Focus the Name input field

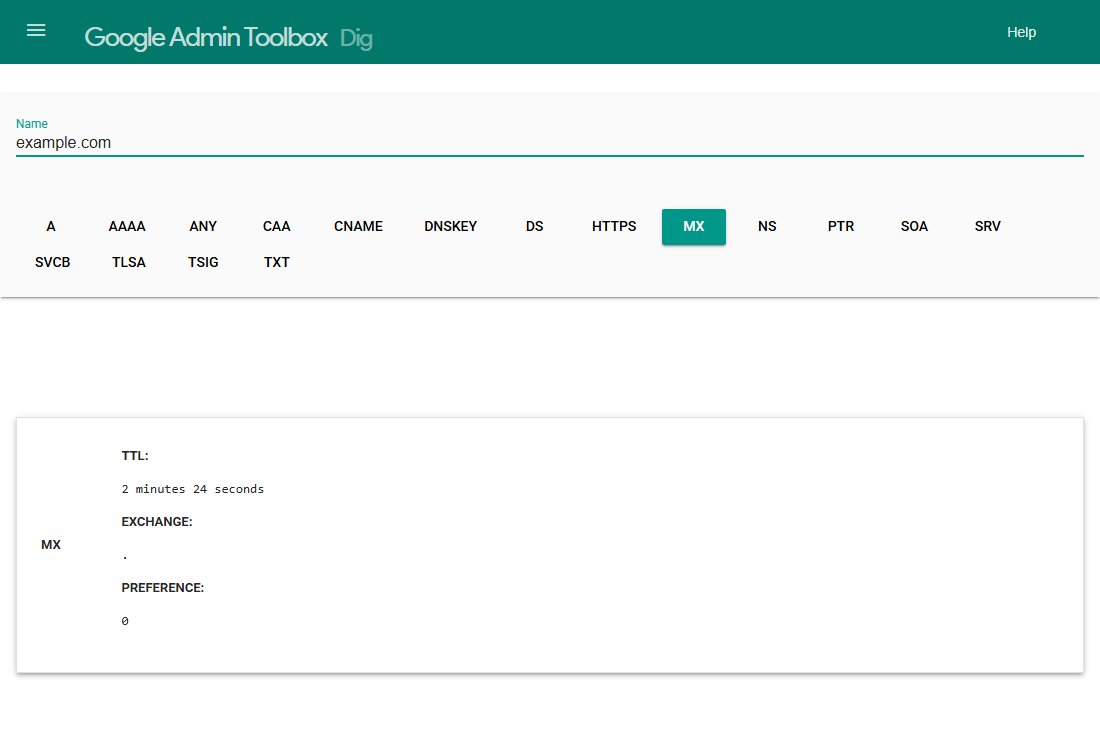(549, 143)
